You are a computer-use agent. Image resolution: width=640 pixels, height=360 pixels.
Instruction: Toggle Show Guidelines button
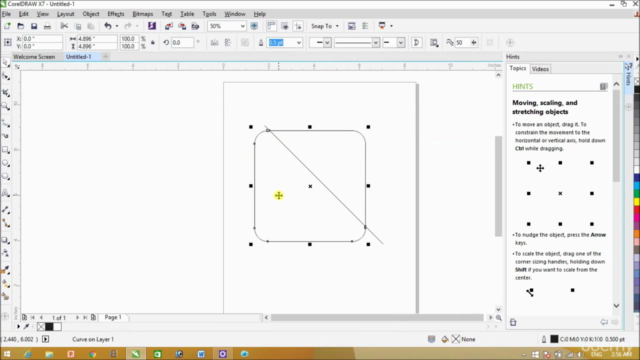click(x=298, y=26)
